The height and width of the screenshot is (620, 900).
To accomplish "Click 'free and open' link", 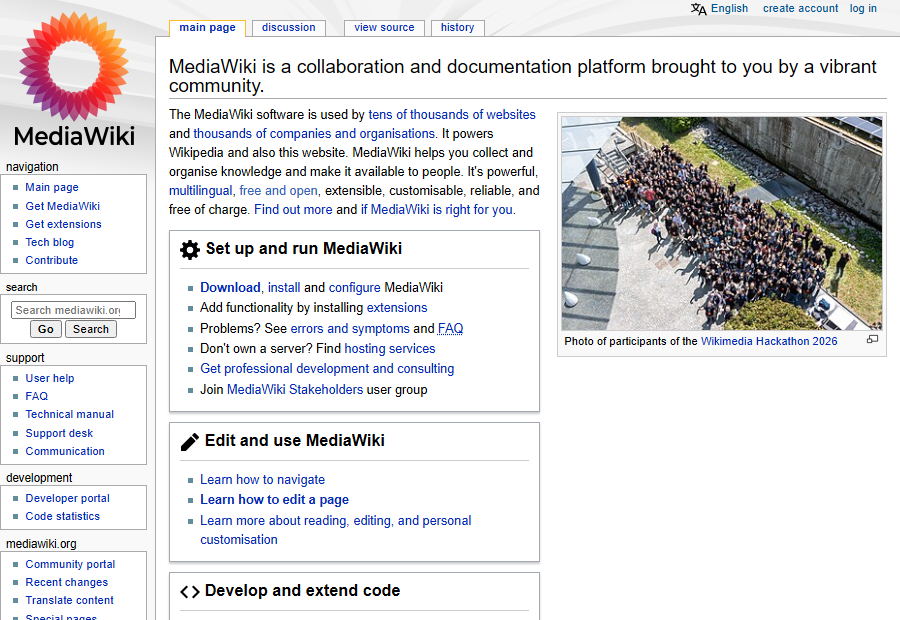I will click(278, 191).
